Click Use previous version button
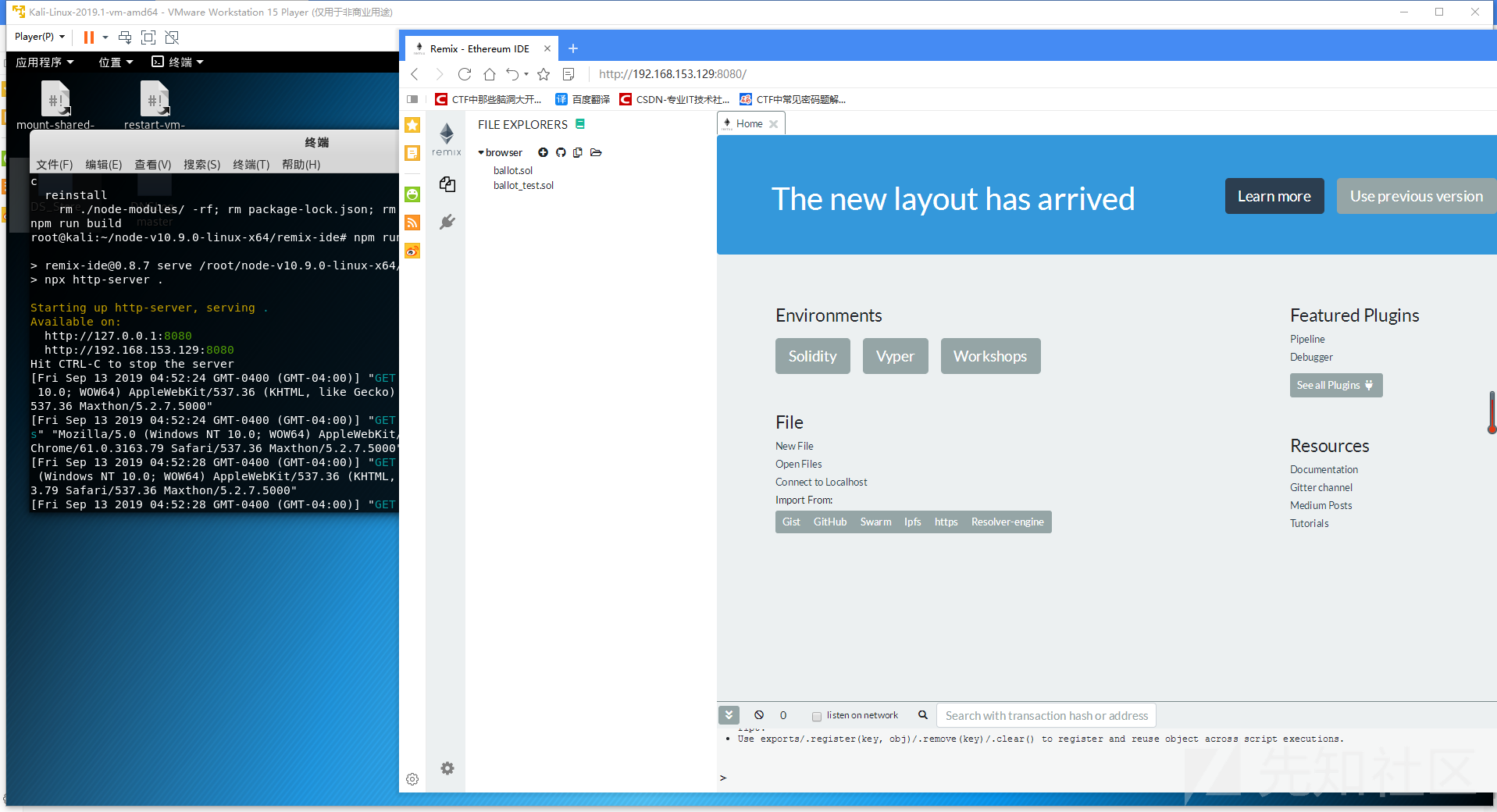 1417,196
